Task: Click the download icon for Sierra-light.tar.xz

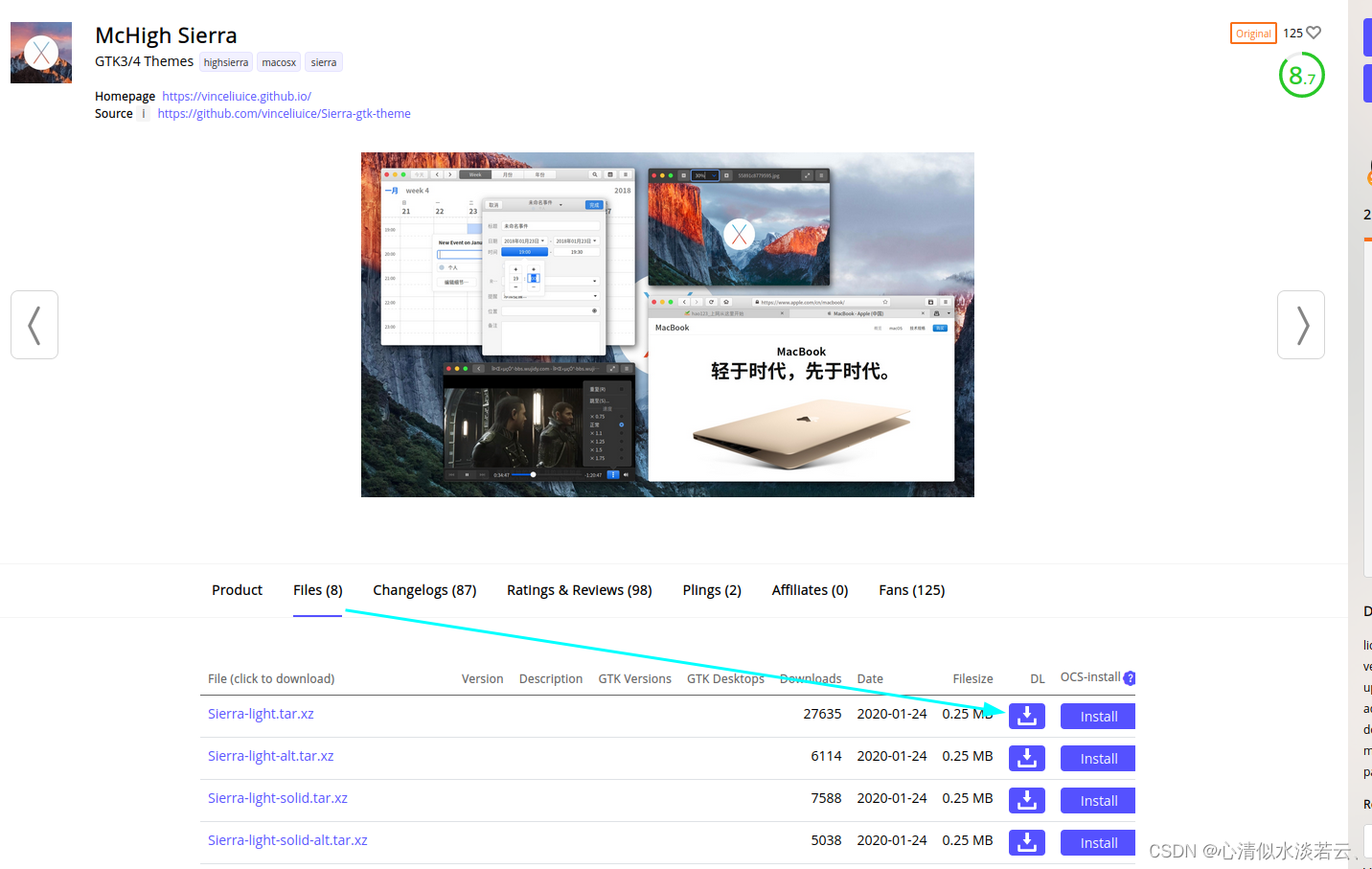Action: [1026, 716]
